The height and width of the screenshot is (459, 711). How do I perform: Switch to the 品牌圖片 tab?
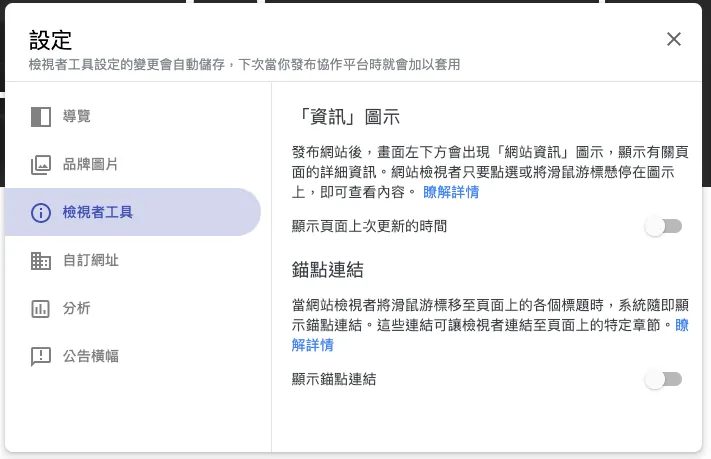(91, 165)
